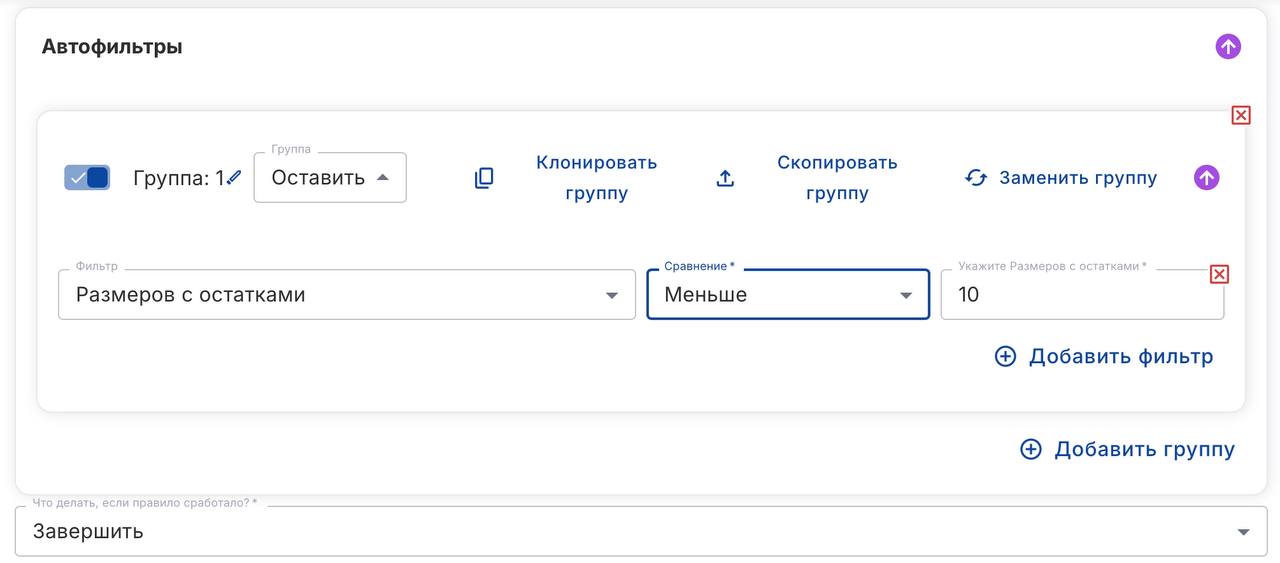Click the upload icon beside Скопировать группу
The image size is (1280, 563).
(726, 178)
